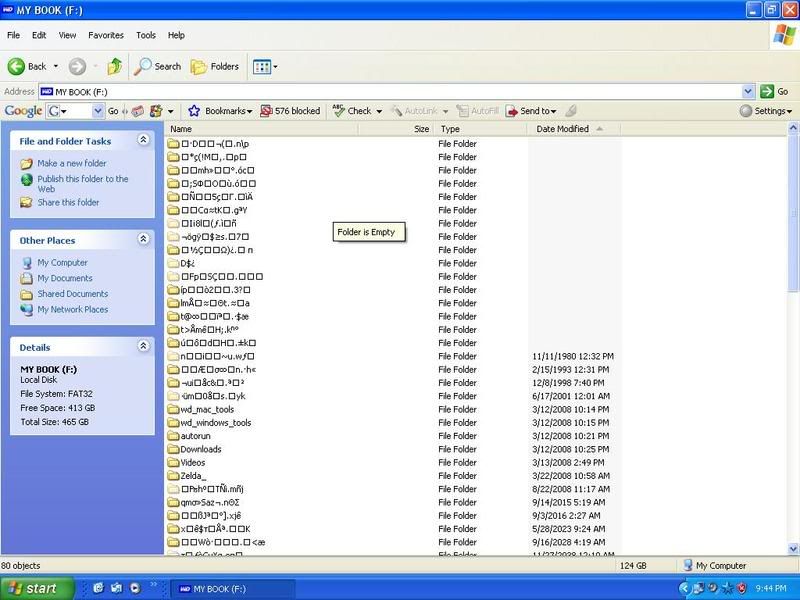Sort by the Size column header
This screenshot has width=800, height=600.
[x=396, y=129]
